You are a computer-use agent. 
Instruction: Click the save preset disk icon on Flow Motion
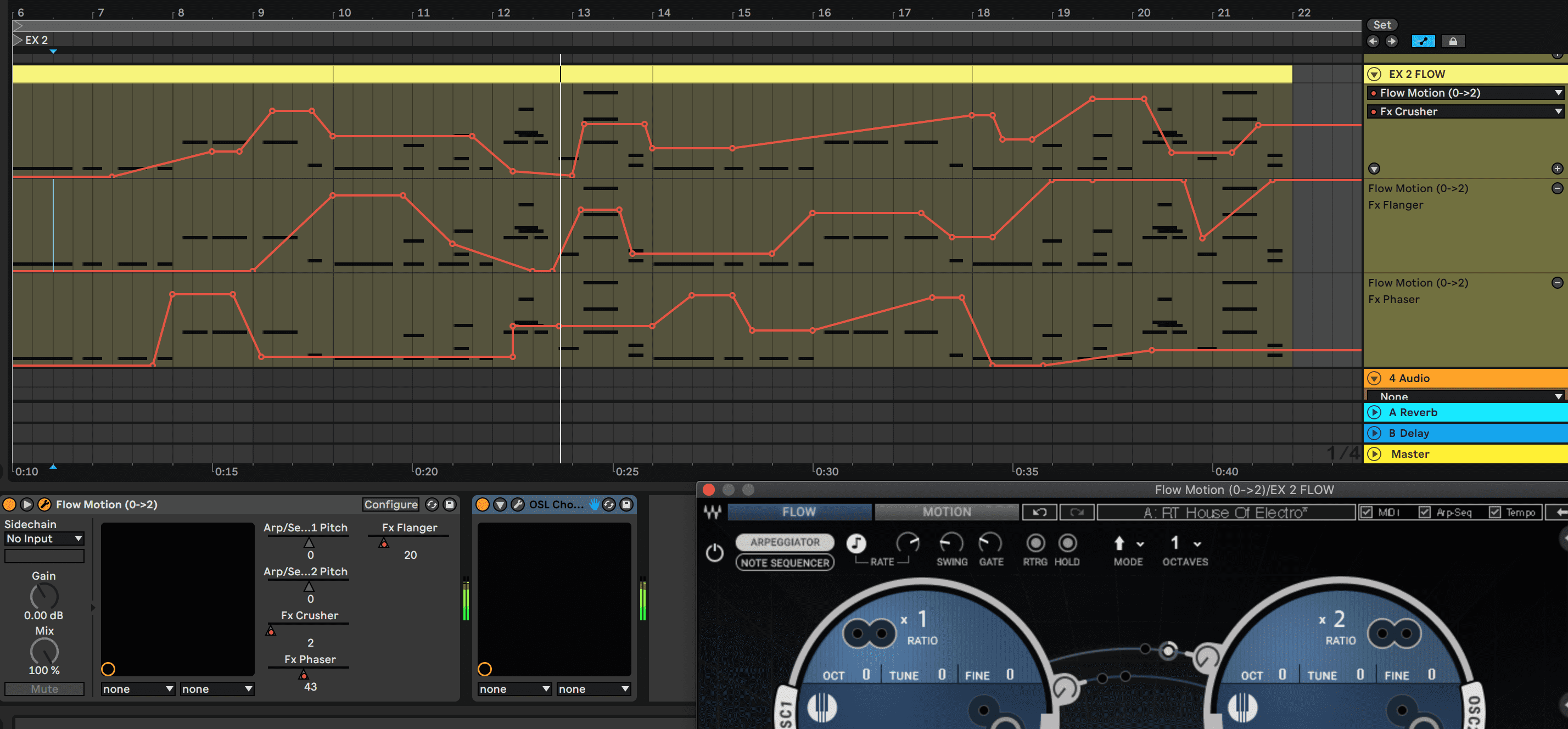449,504
